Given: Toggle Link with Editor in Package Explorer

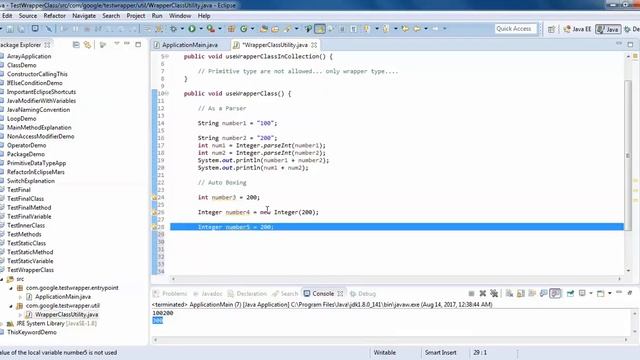Looking at the screenshot, I should [x=87, y=45].
